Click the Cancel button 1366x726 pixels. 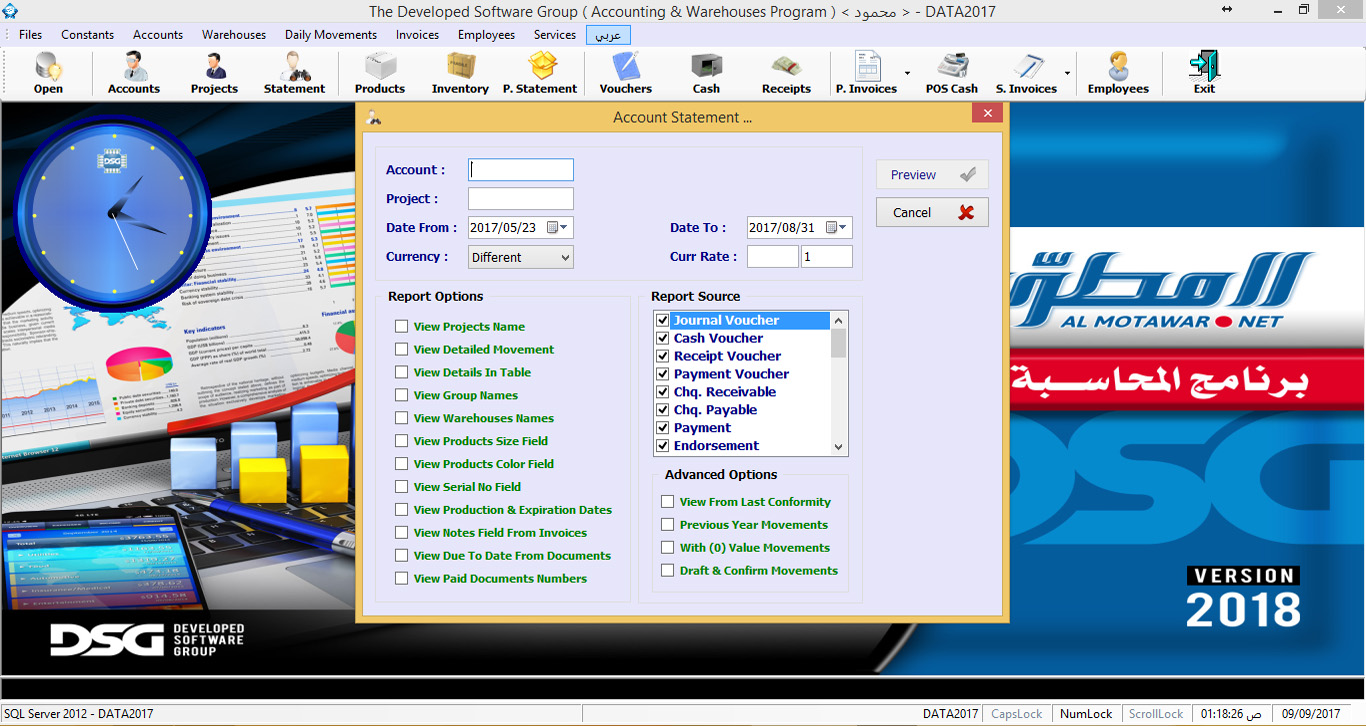pyautogui.click(x=932, y=212)
